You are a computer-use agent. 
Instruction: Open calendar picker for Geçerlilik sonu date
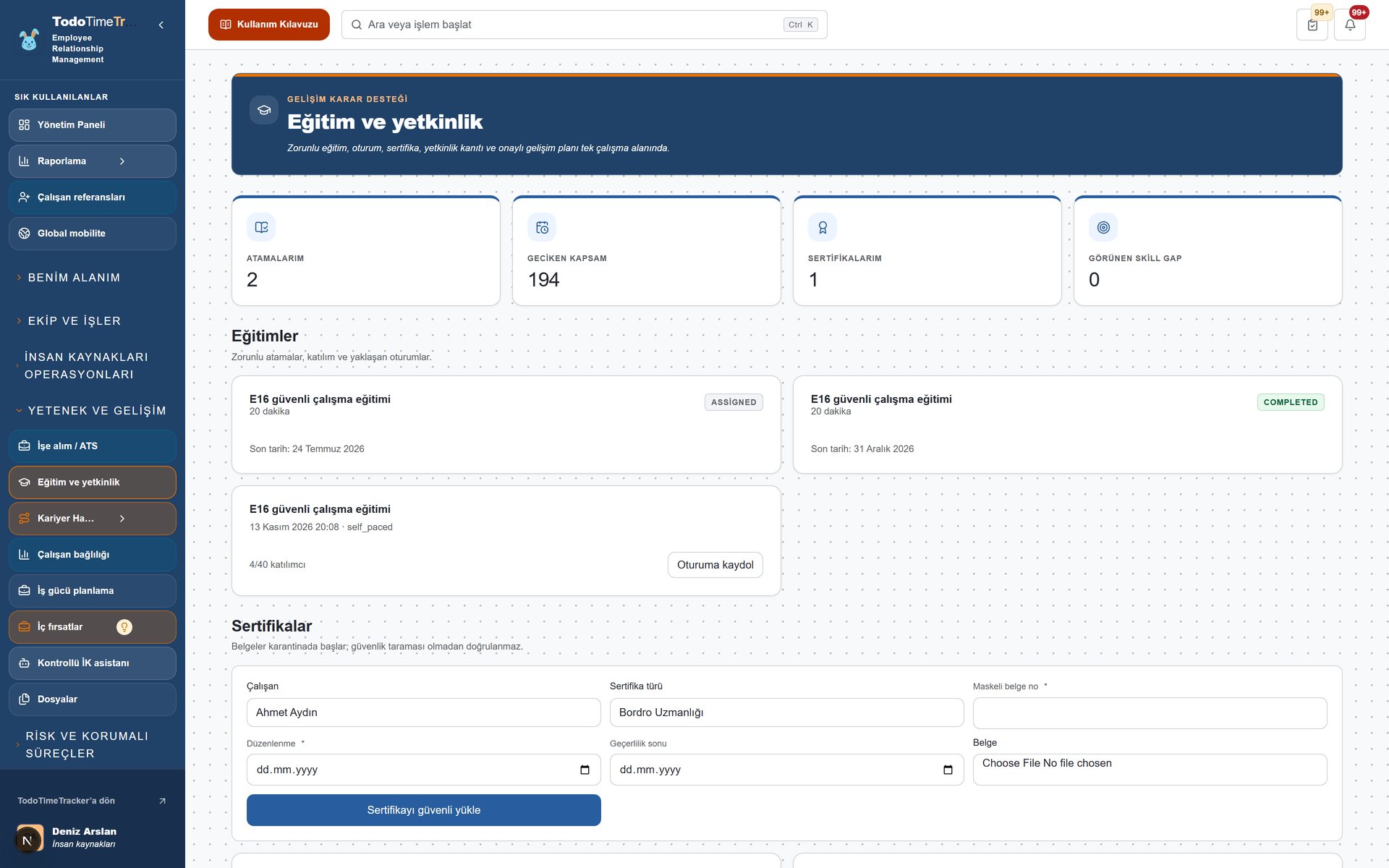coord(948,770)
